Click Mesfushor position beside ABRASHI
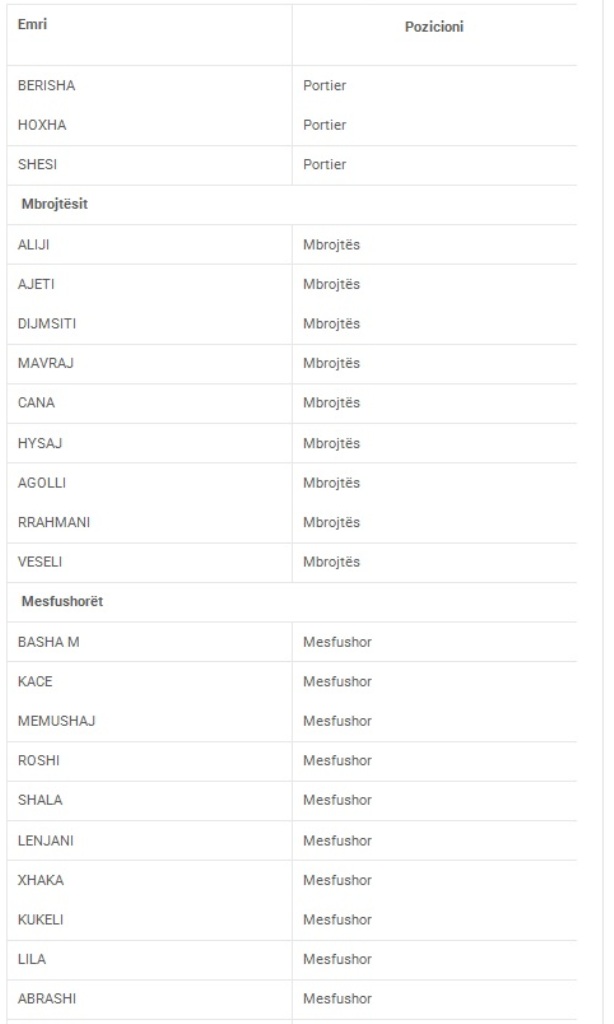 pos(337,999)
